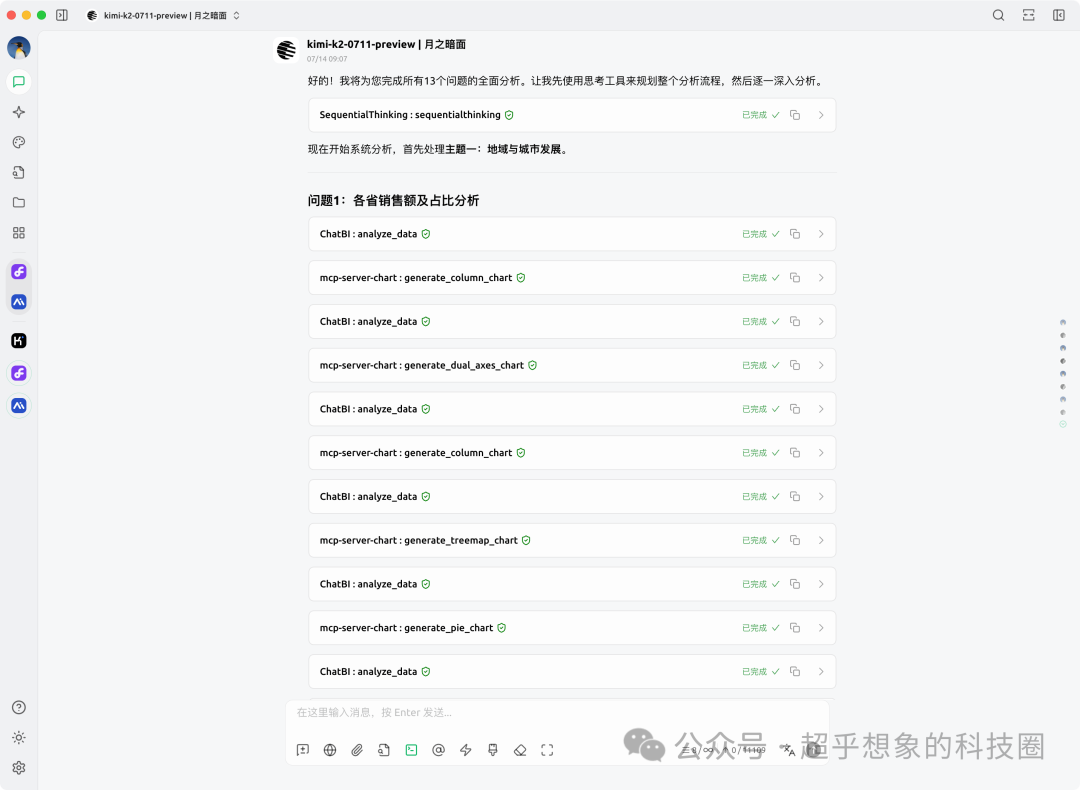This screenshot has width=1080, height=790.
Task: Clear messages with the eraser icon
Action: pos(520,750)
